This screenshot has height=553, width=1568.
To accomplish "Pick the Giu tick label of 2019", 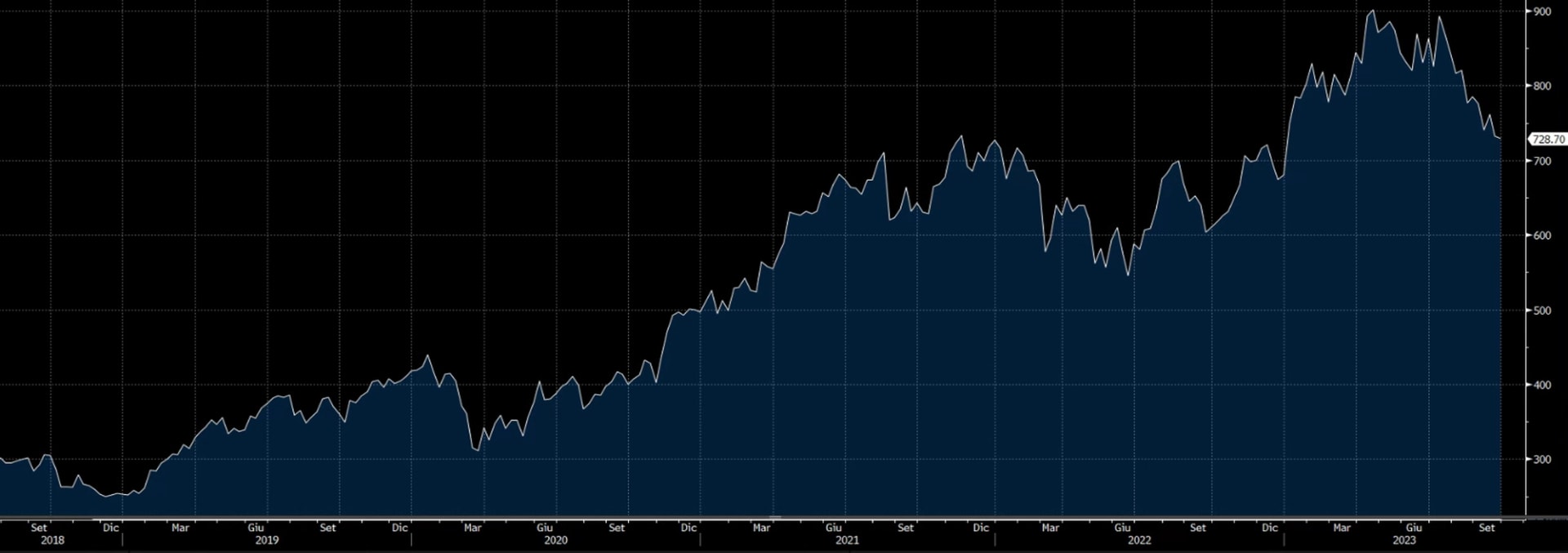I will coord(256,528).
